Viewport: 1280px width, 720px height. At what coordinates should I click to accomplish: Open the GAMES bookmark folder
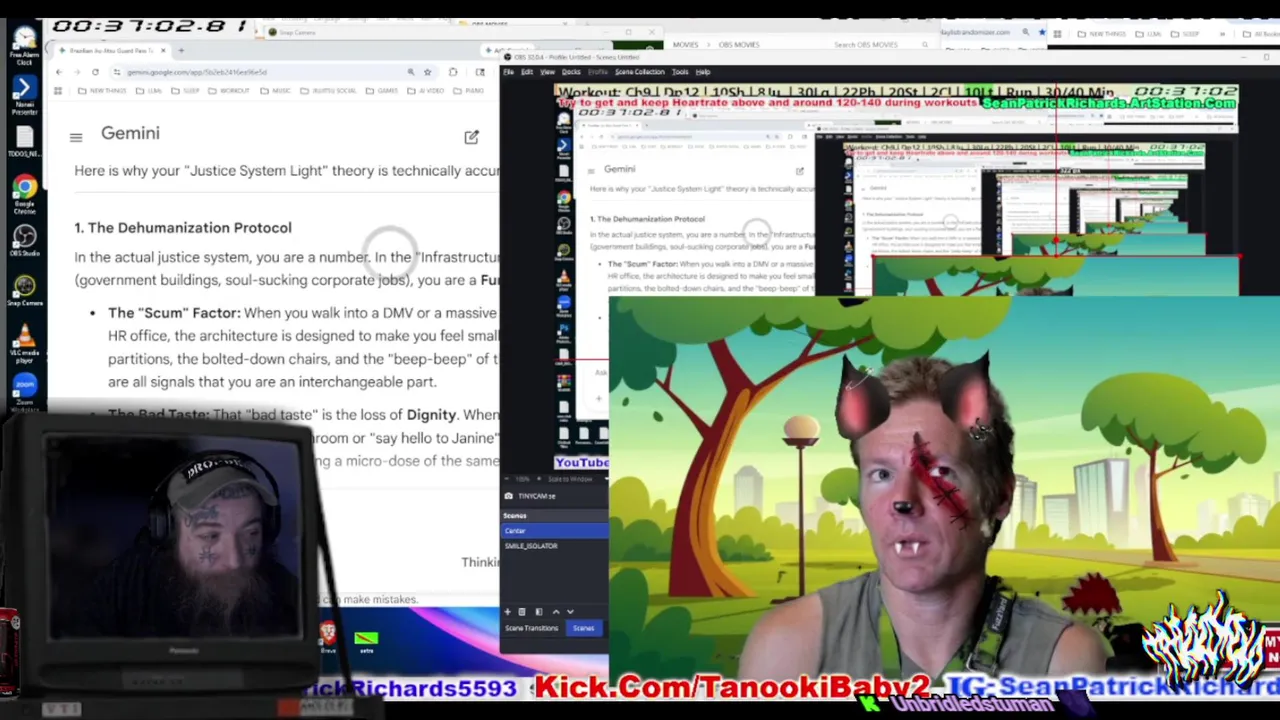coord(381,90)
